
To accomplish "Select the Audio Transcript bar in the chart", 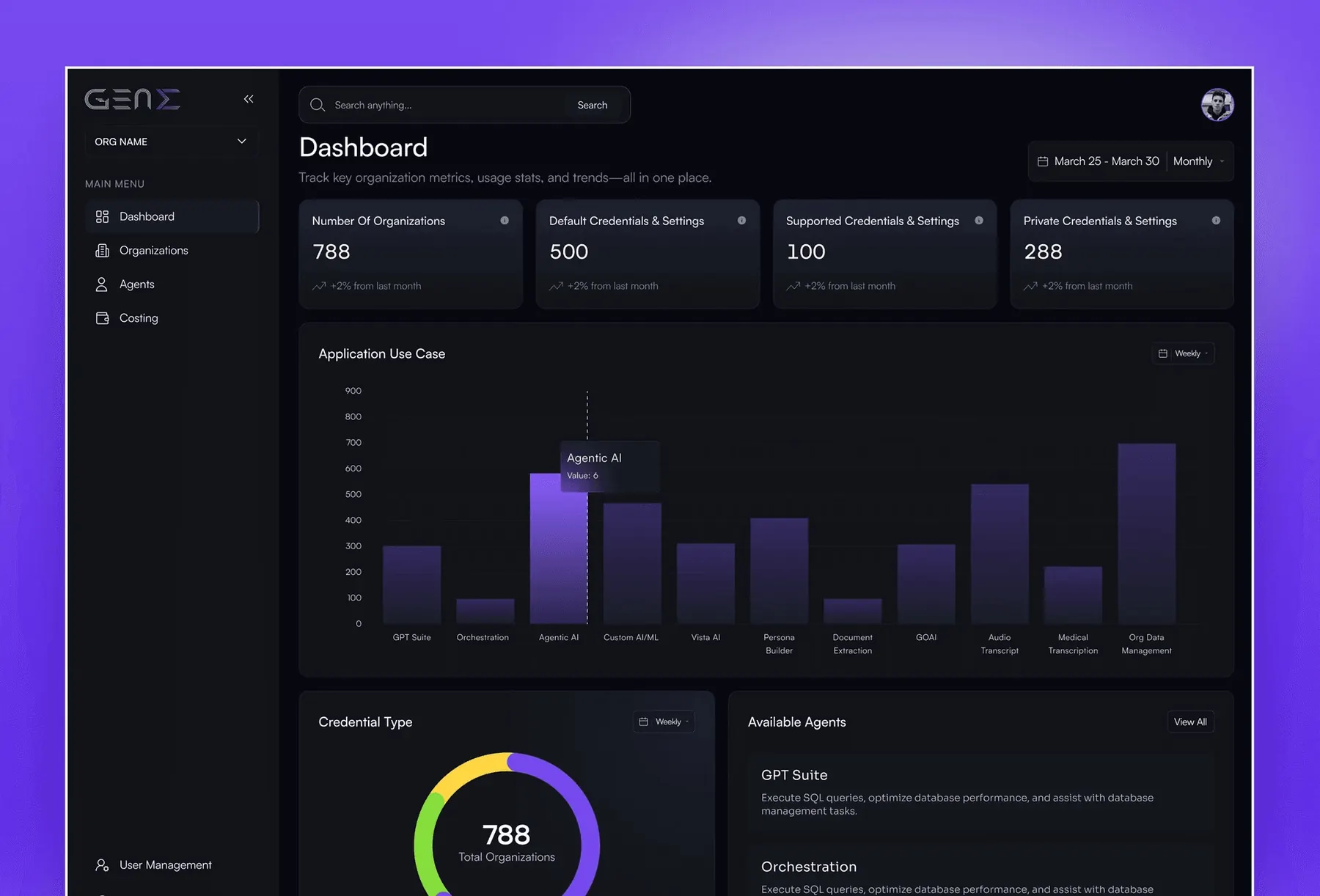I will (1000, 554).
